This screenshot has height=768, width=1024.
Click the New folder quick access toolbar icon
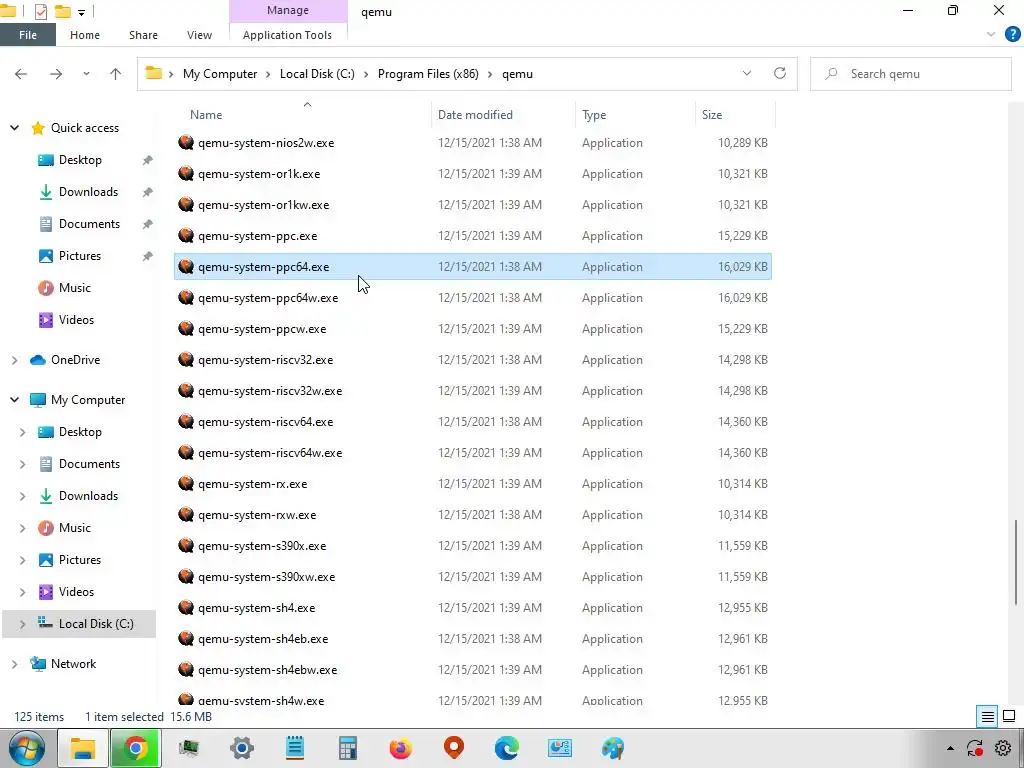tap(62, 12)
